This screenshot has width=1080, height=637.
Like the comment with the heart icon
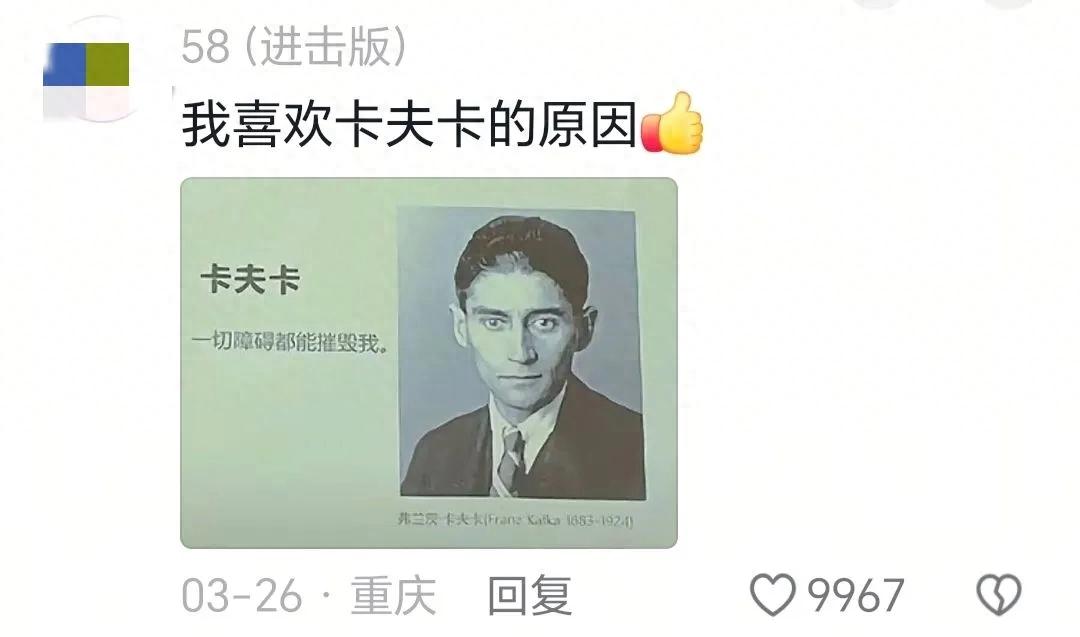click(772, 595)
